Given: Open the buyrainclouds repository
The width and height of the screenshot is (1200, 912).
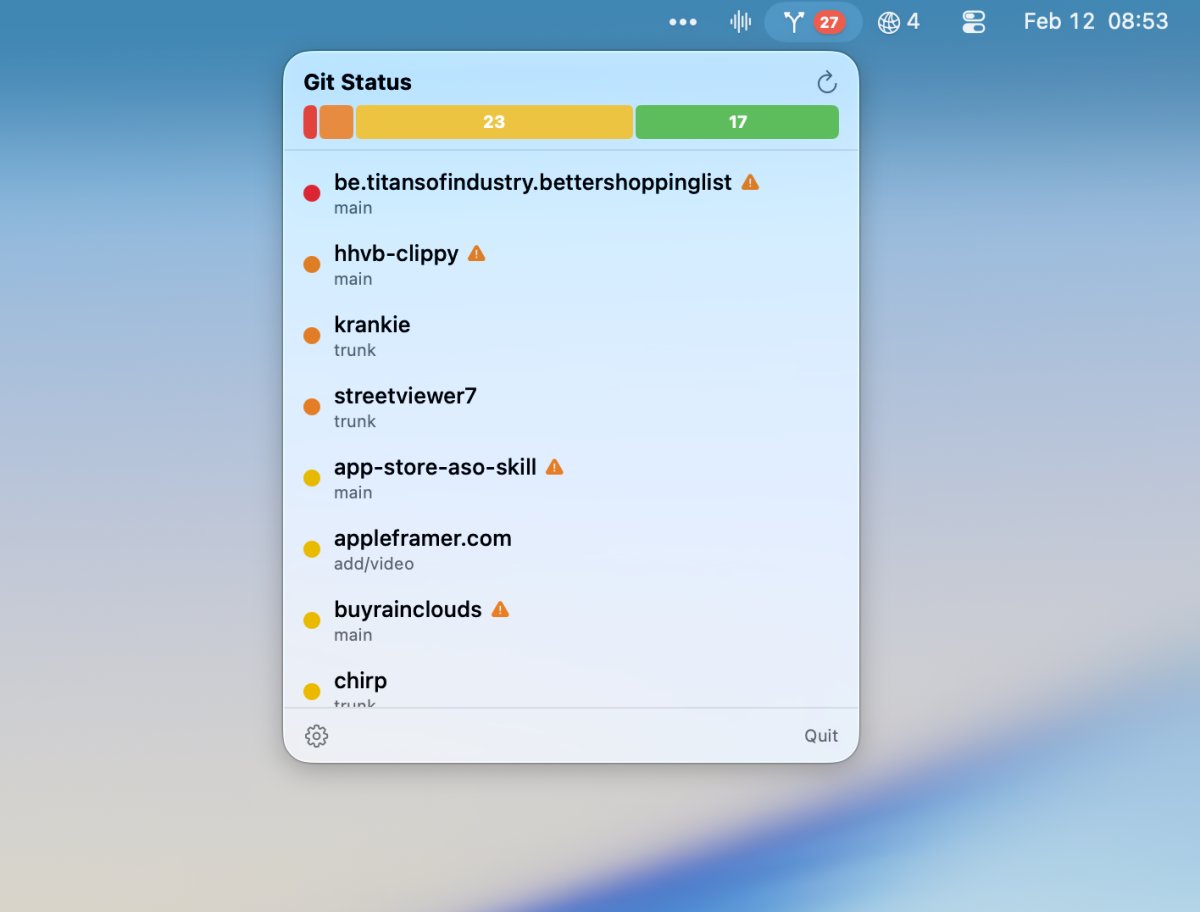Looking at the screenshot, I should click(x=571, y=620).
